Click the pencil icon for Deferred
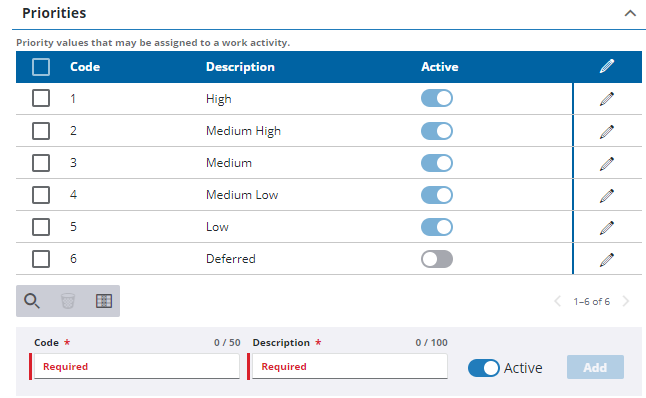Screen dimensions: 646x398 (x=606, y=260)
